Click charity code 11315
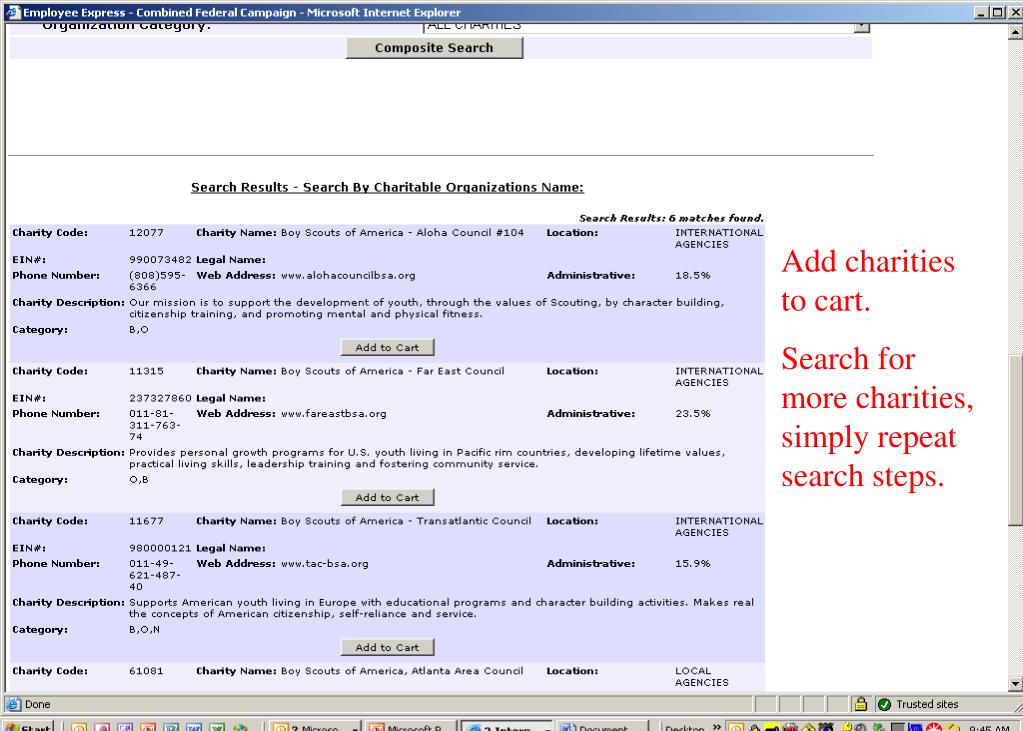The height and width of the screenshot is (731, 1023). (x=146, y=371)
